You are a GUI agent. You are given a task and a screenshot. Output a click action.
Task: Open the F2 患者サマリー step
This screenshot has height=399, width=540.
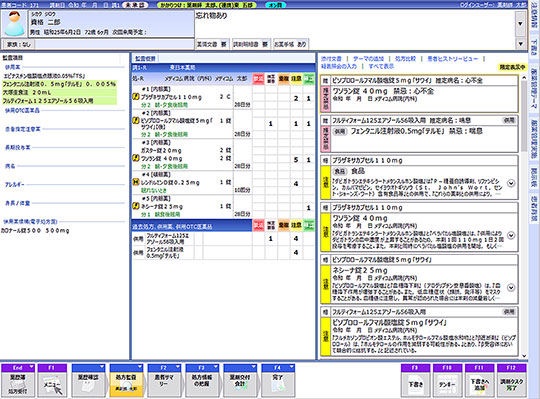[x=164, y=381]
